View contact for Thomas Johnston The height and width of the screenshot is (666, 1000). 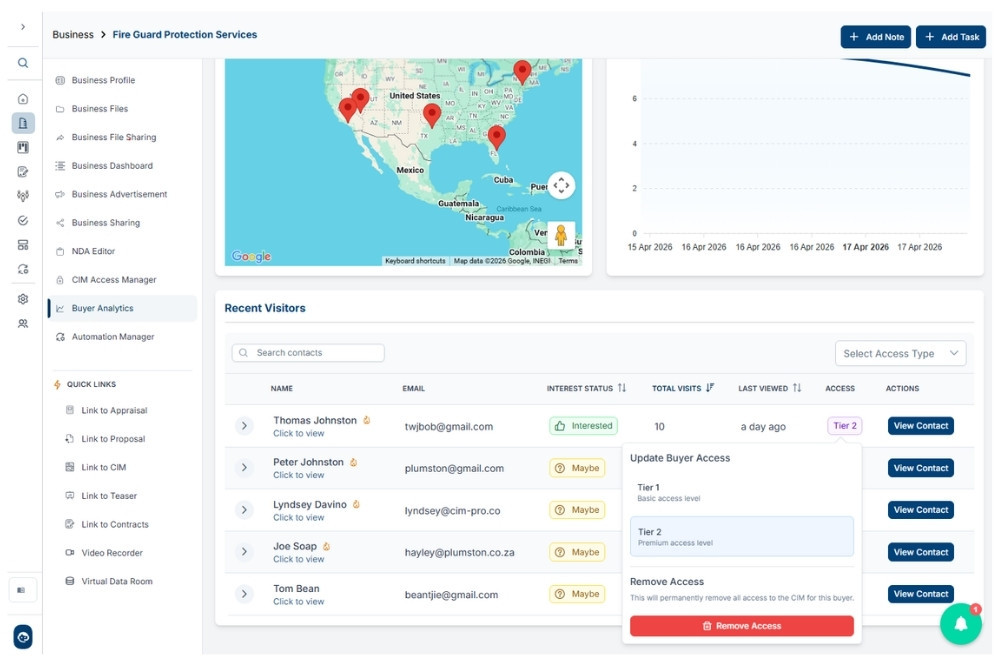[x=921, y=426]
